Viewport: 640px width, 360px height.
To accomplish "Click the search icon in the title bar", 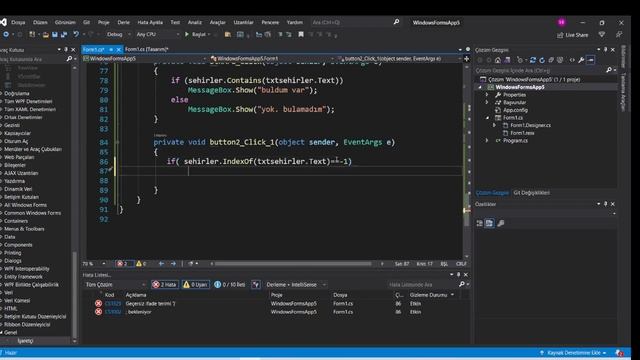I will [x=396, y=22].
